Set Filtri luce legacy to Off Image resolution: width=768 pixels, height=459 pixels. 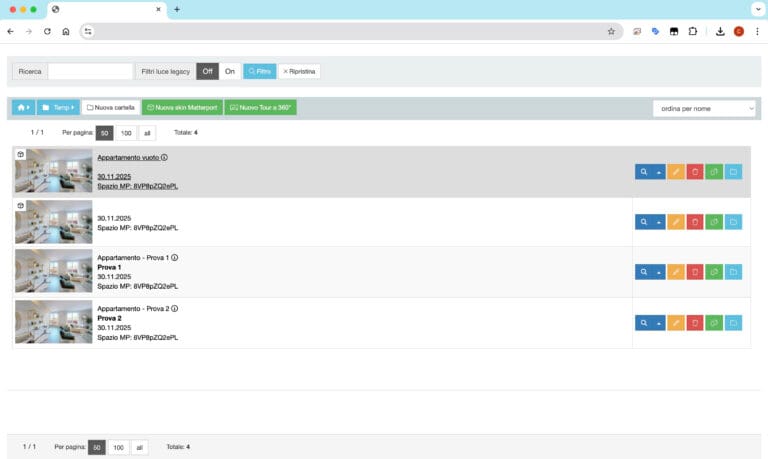[x=207, y=72]
